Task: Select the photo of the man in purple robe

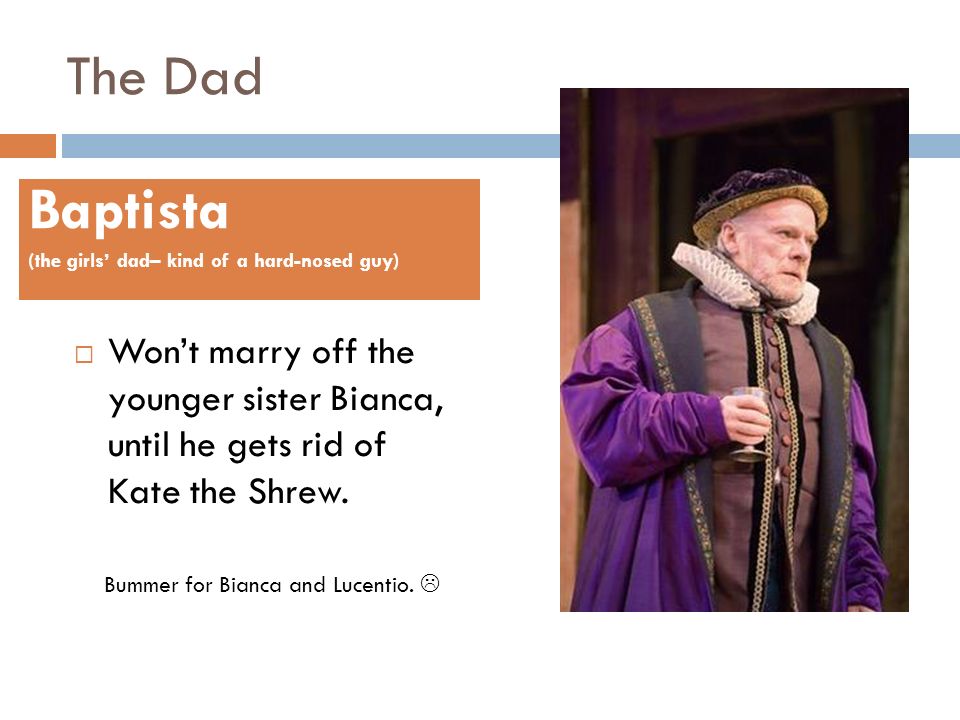Action: coord(734,350)
